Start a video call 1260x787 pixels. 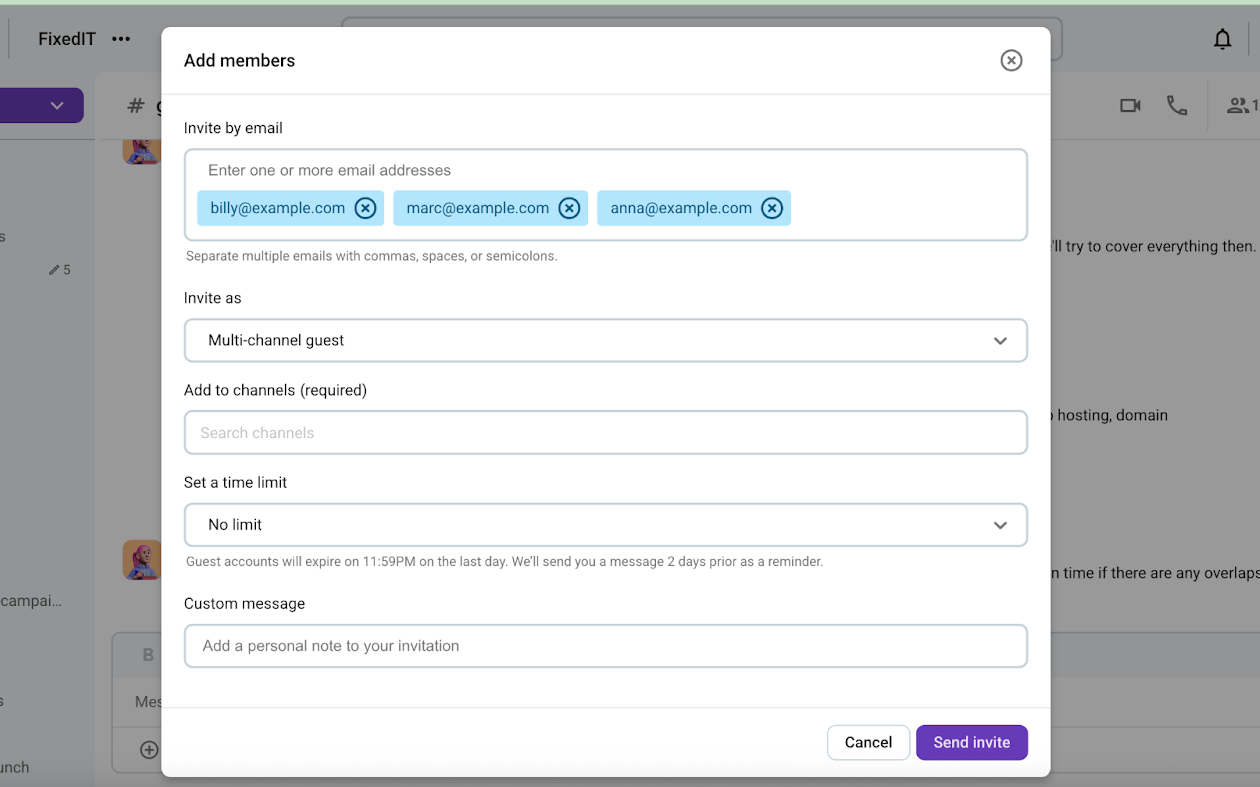click(x=1130, y=106)
